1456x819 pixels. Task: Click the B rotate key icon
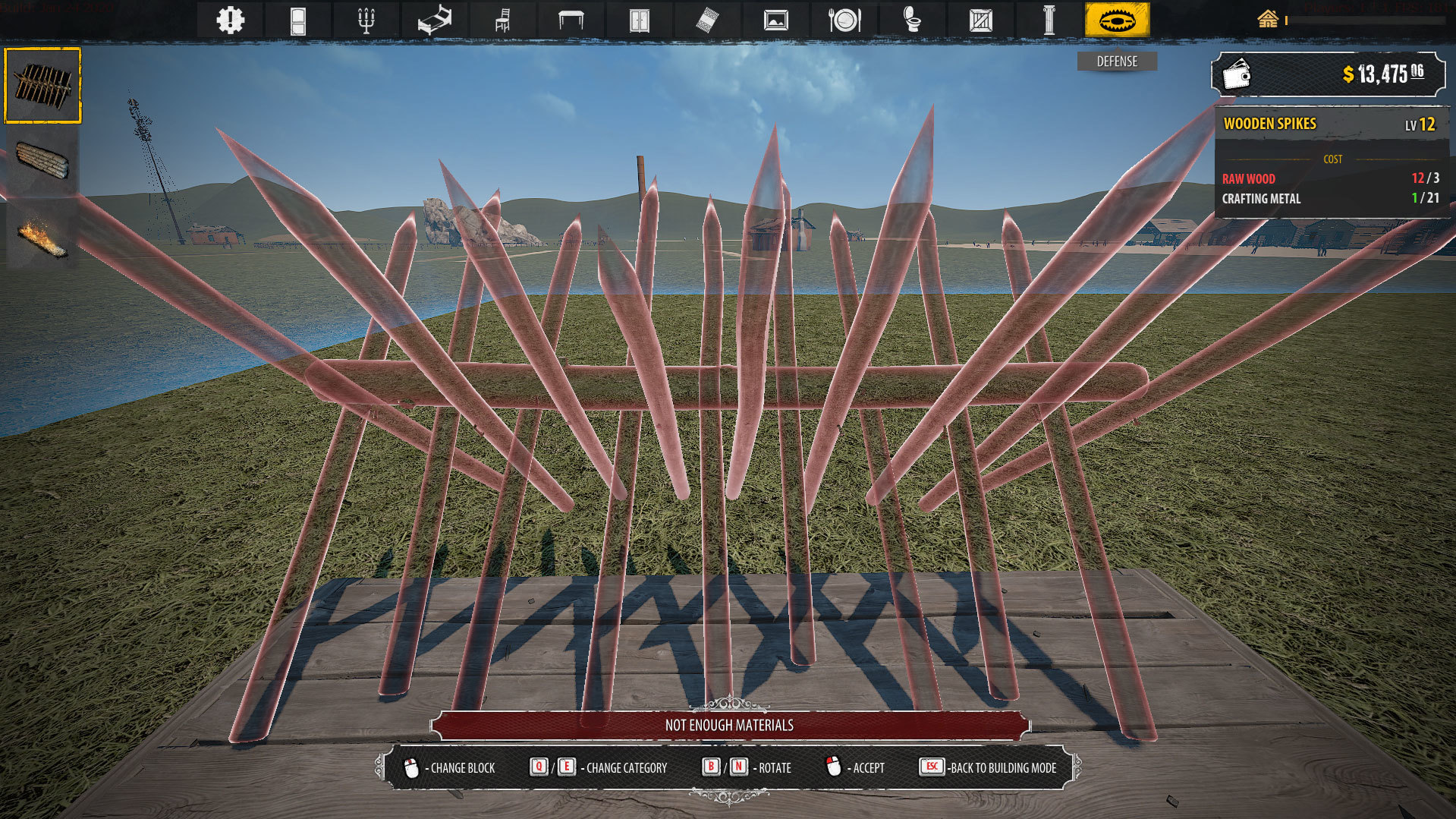click(x=711, y=767)
